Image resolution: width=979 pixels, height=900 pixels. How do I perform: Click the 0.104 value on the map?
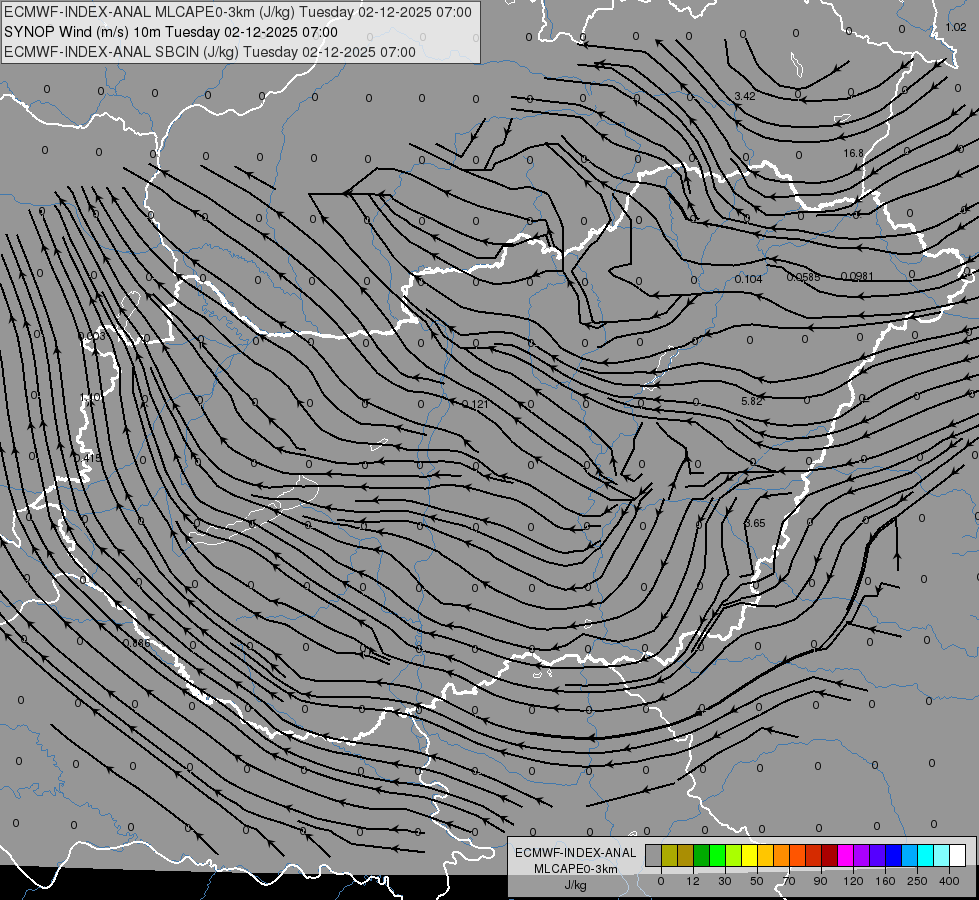pyautogui.click(x=749, y=279)
